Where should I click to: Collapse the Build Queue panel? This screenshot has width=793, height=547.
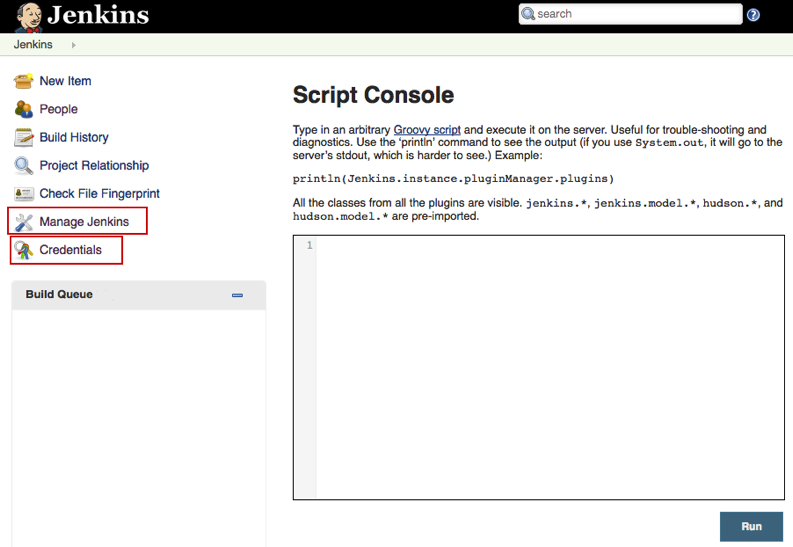tap(237, 295)
